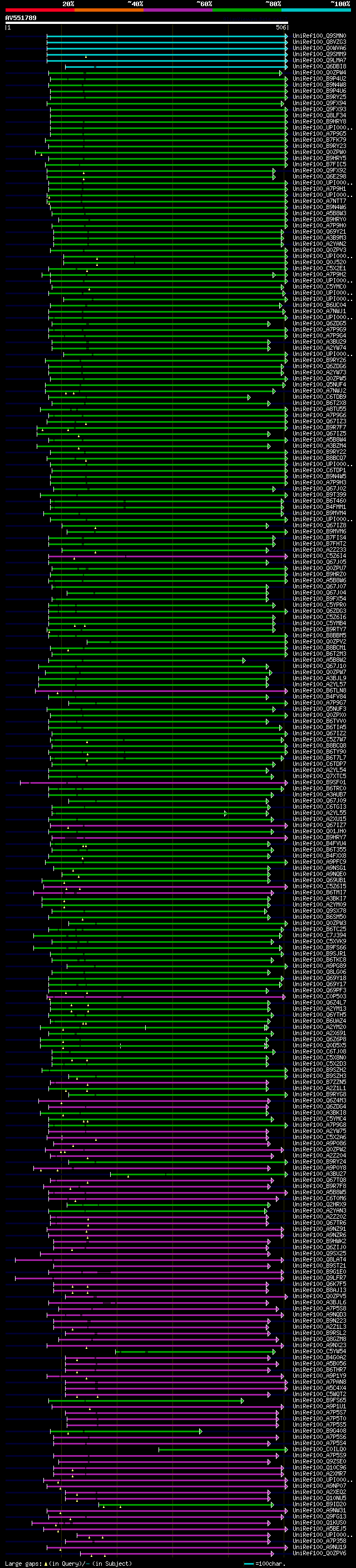This screenshot has height=1568, width=356.
Task: Click the green ~80% identity legend bar
Action: pyautogui.click(x=247, y=10)
